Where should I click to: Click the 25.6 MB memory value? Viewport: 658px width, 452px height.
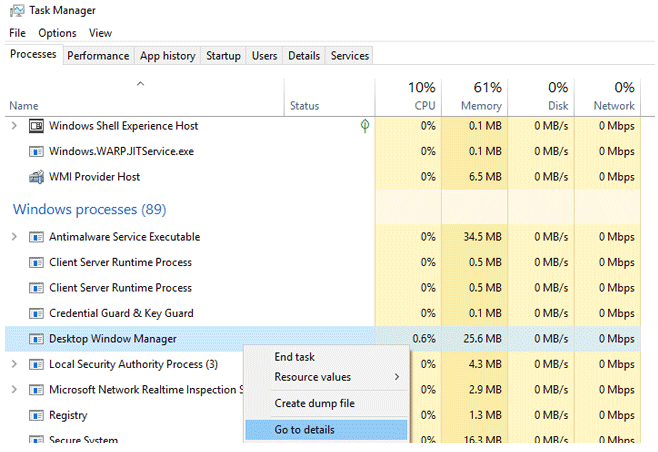(482, 339)
